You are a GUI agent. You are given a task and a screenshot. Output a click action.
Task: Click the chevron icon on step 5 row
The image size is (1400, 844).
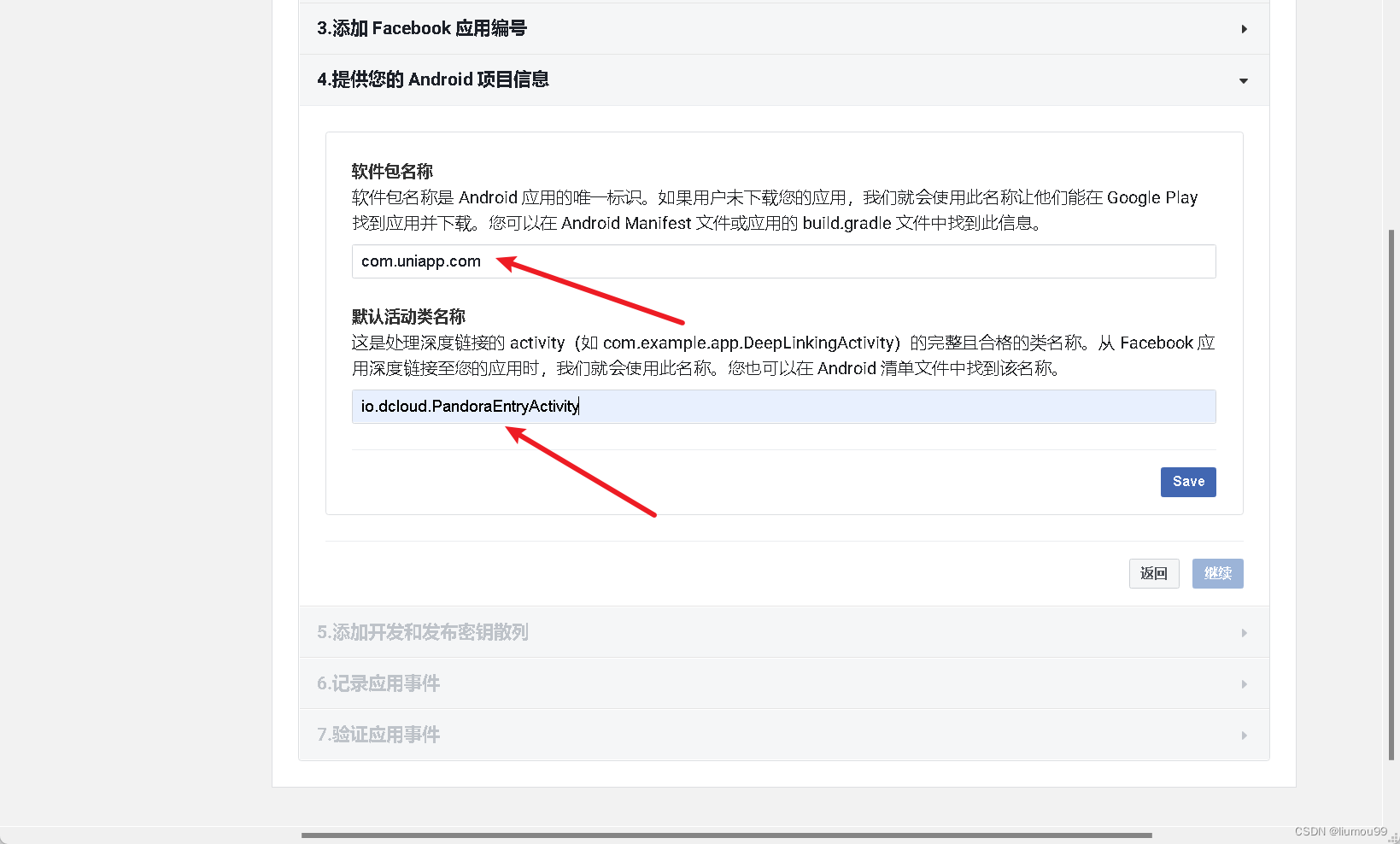1244,632
